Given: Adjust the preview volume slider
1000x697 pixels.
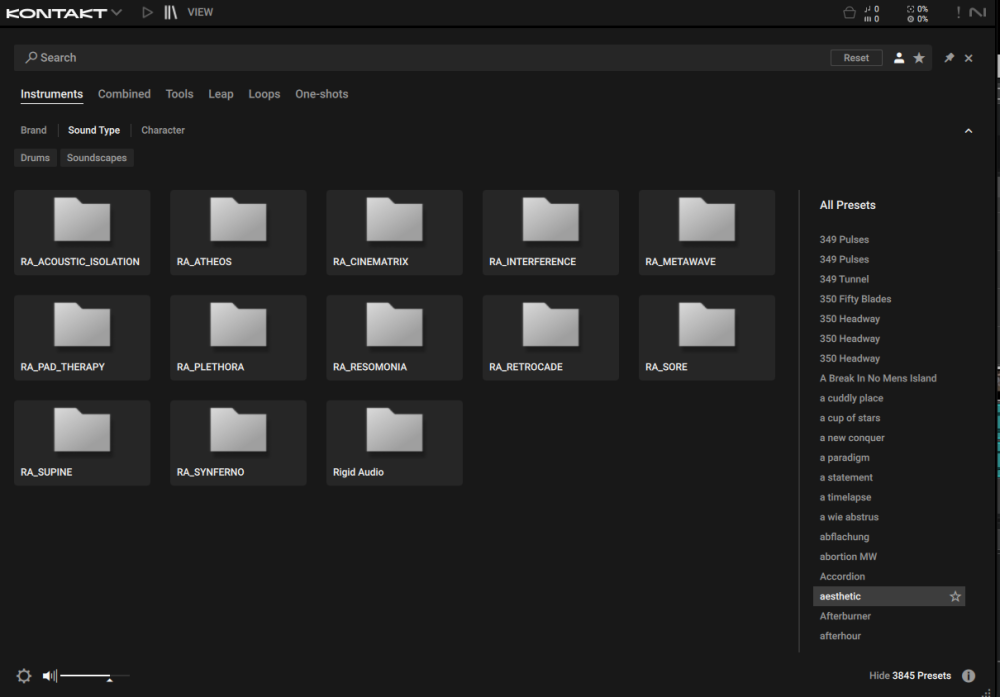Looking at the screenshot, I should 95,675.
